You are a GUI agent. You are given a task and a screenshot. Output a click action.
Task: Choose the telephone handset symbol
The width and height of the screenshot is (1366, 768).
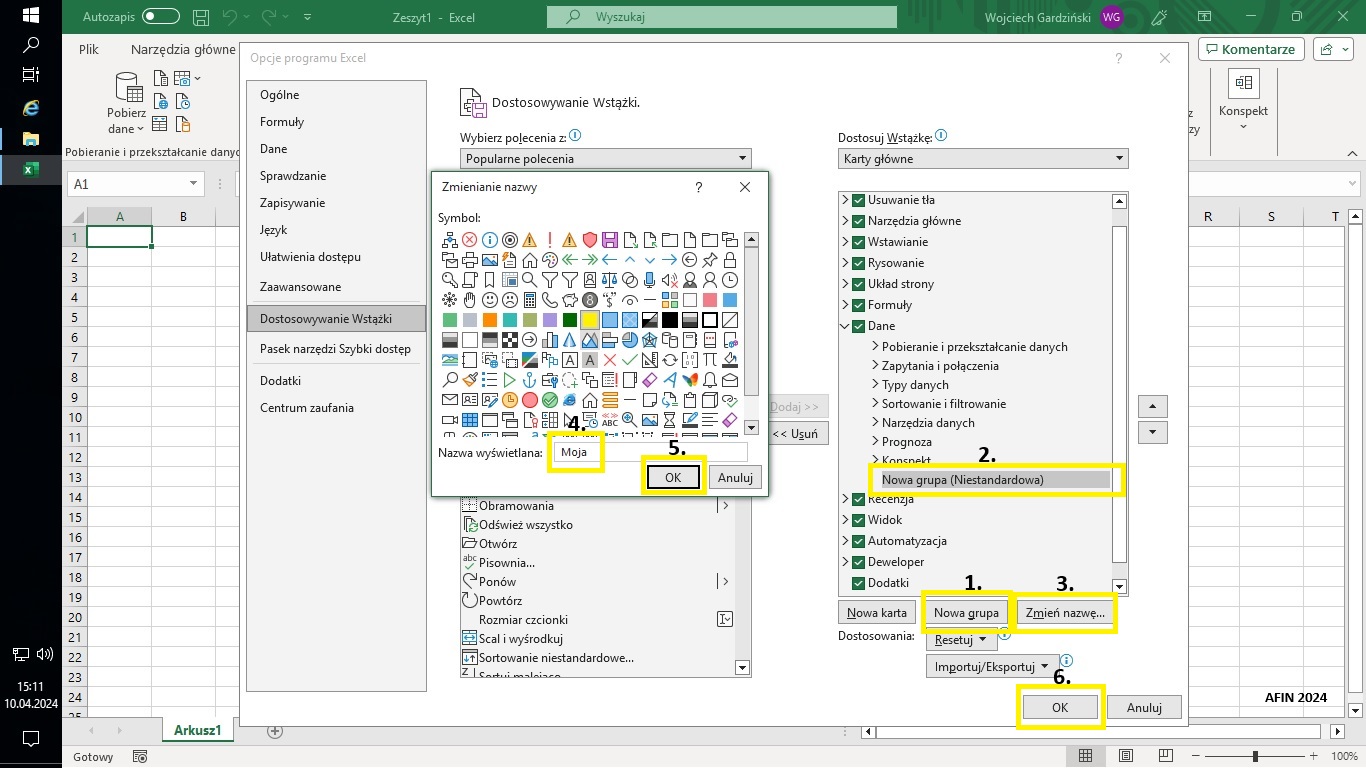(x=550, y=300)
